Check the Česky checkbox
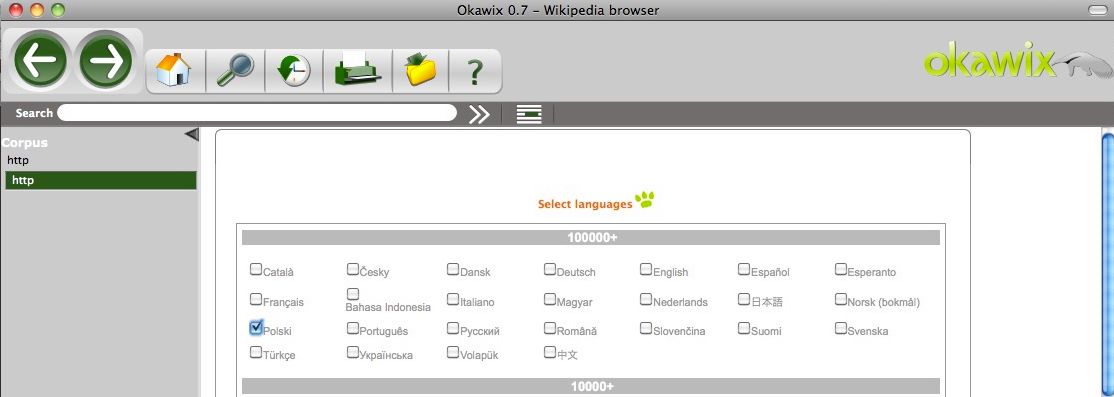The width and height of the screenshot is (1114, 397). (353, 269)
